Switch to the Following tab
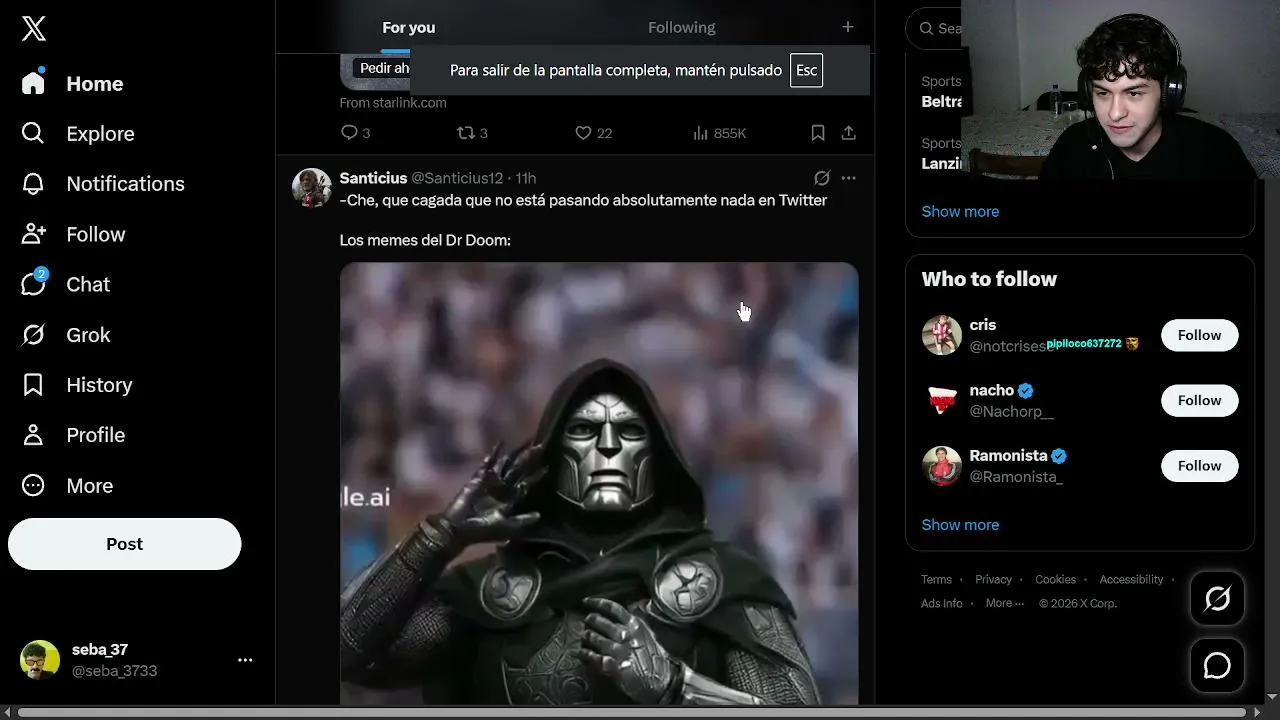1280x720 pixels. [x=681, y=27]
